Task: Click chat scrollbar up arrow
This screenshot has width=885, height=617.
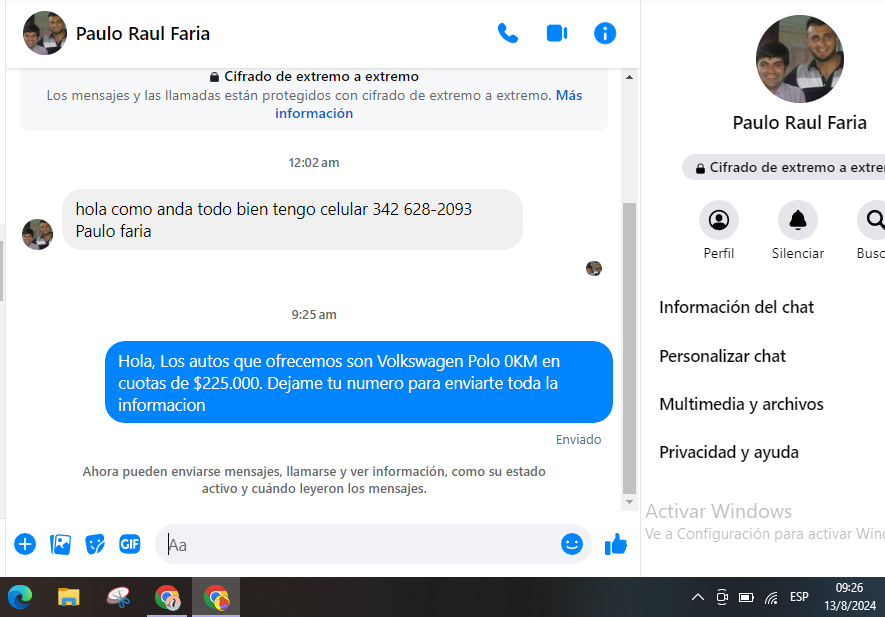Action: pyautogui.click(x=629, y=77)
